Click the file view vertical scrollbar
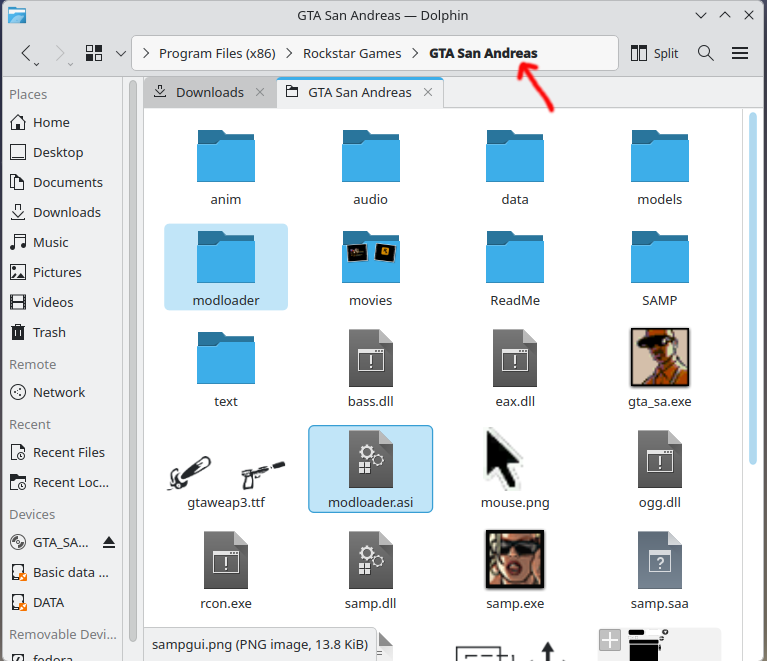 [753, 289]
